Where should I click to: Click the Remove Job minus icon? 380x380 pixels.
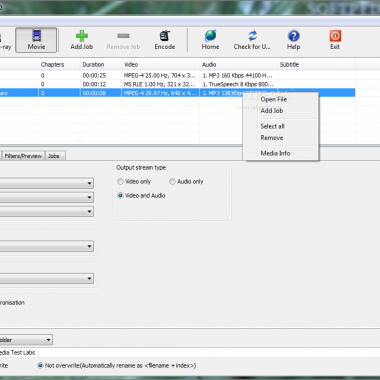(x=123, y=36)
